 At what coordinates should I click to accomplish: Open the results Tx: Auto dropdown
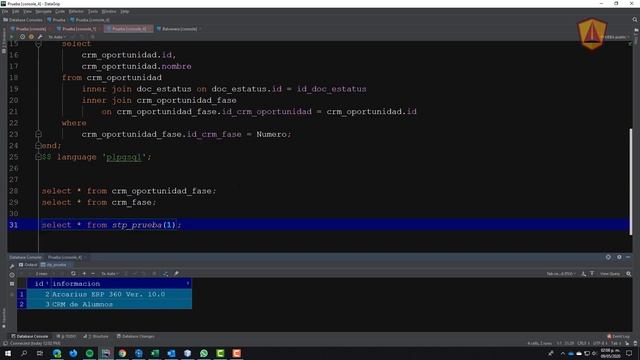pos(109,274)
